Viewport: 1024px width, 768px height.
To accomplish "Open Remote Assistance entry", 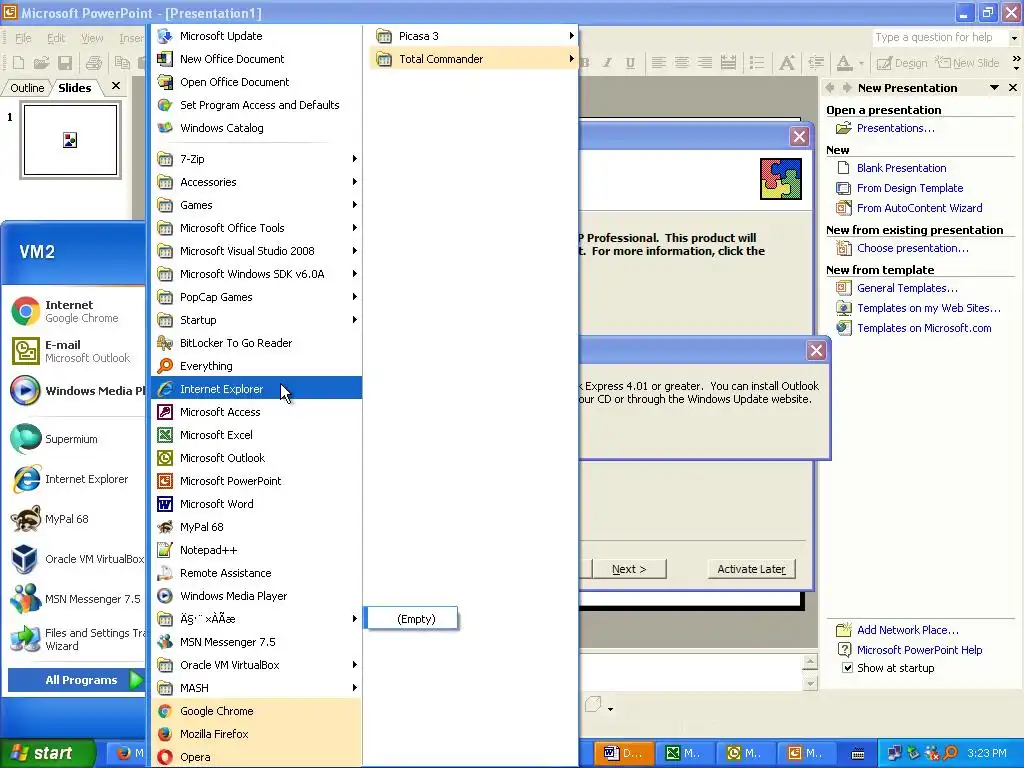I will pos(256,573).
